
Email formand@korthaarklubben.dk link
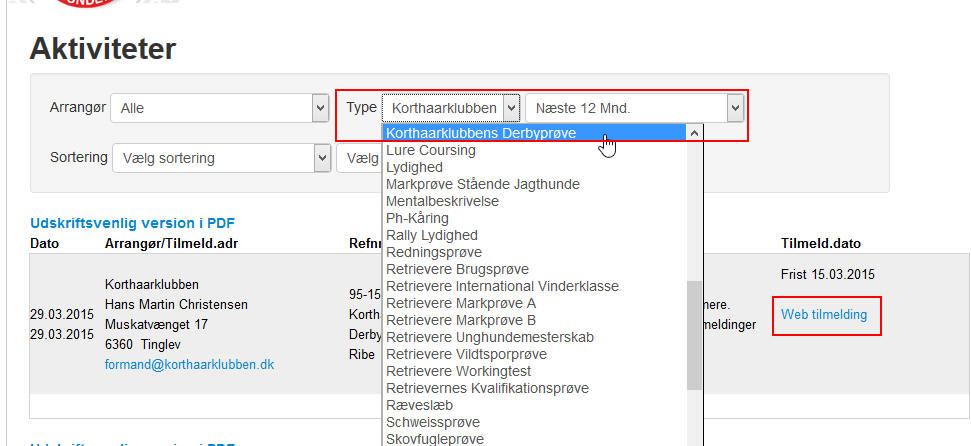point(189,365)
